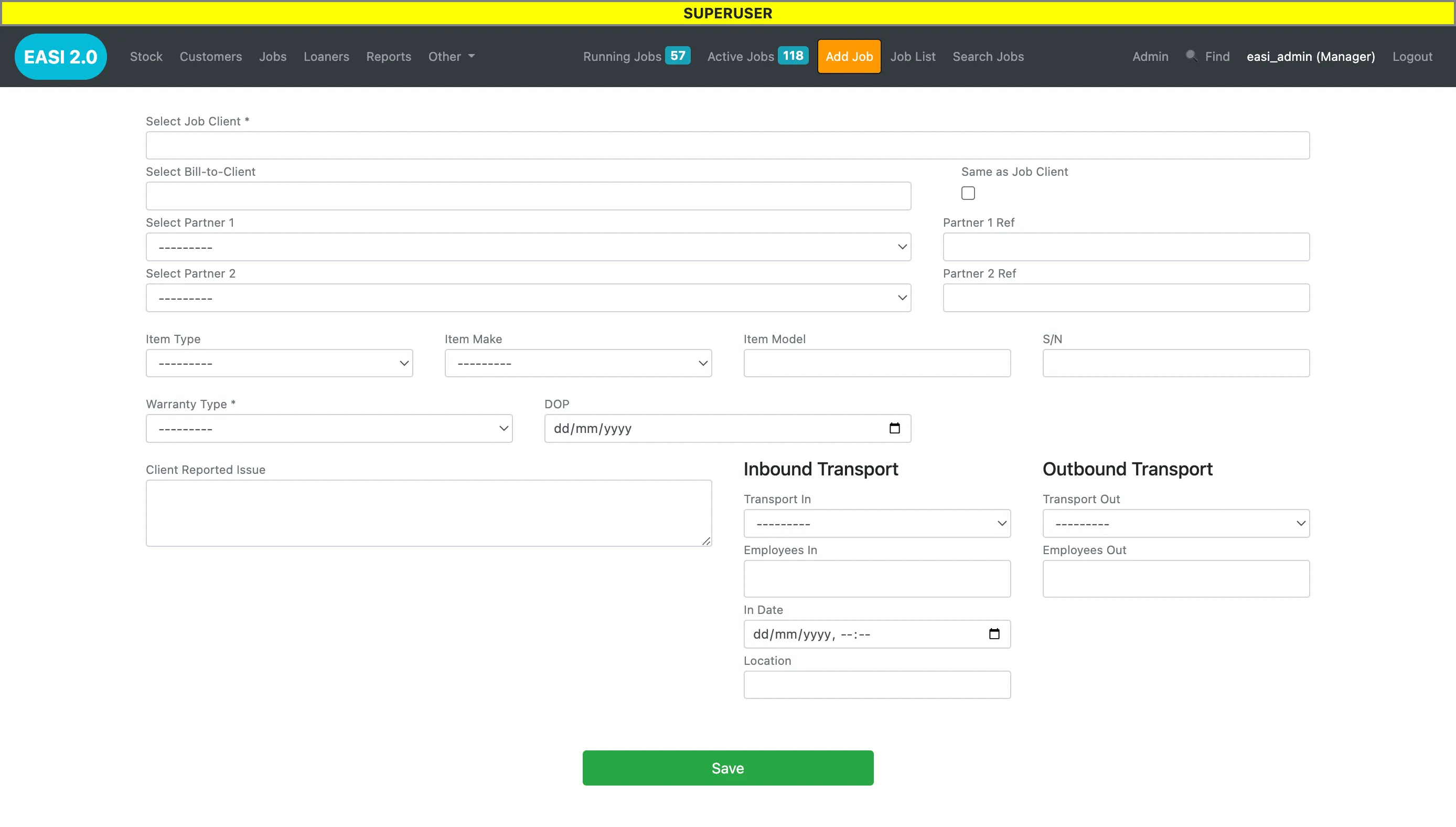Go to Job List
Viewport: 1456px width, 827px height.
913,56
